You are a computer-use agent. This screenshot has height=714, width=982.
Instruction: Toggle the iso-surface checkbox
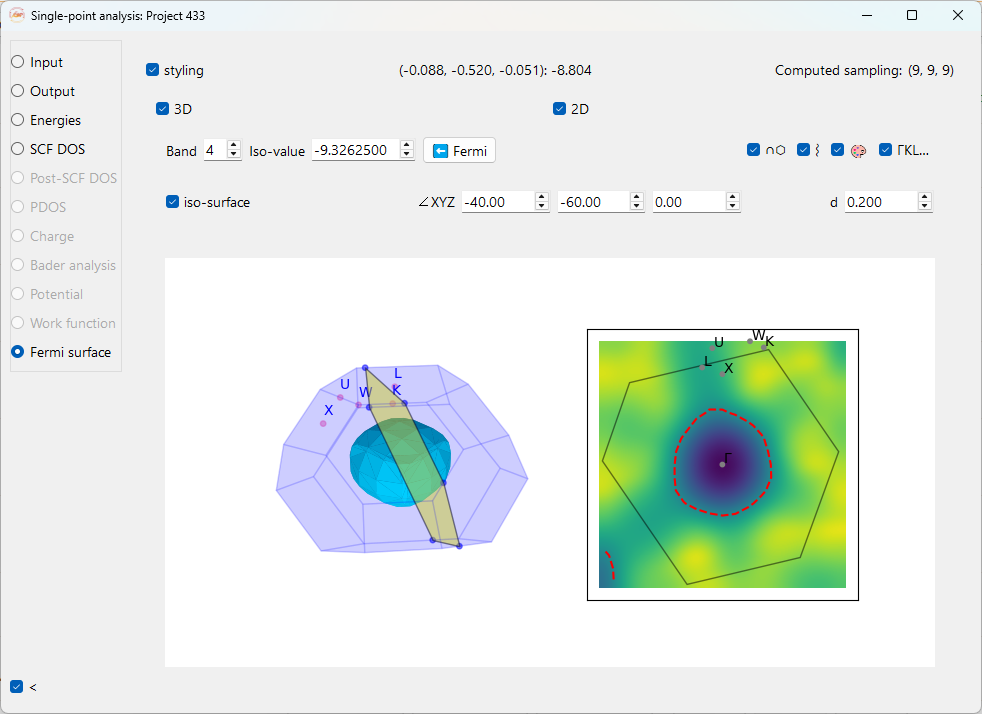(x=172, y=202)
